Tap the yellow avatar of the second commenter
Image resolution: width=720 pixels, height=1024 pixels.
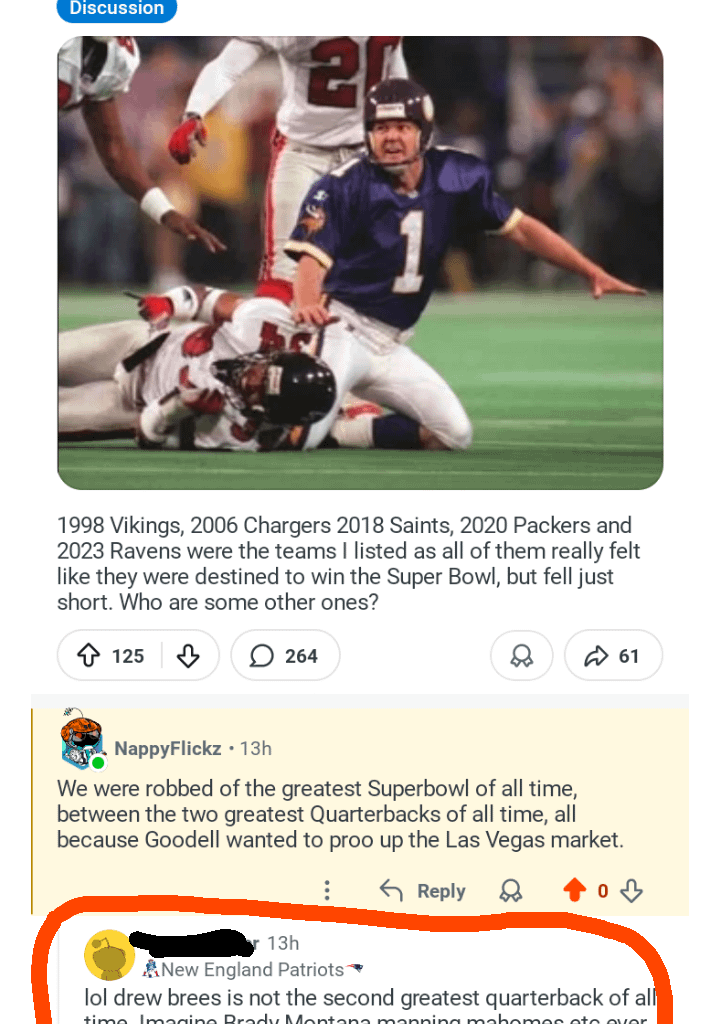coord(109,955)
